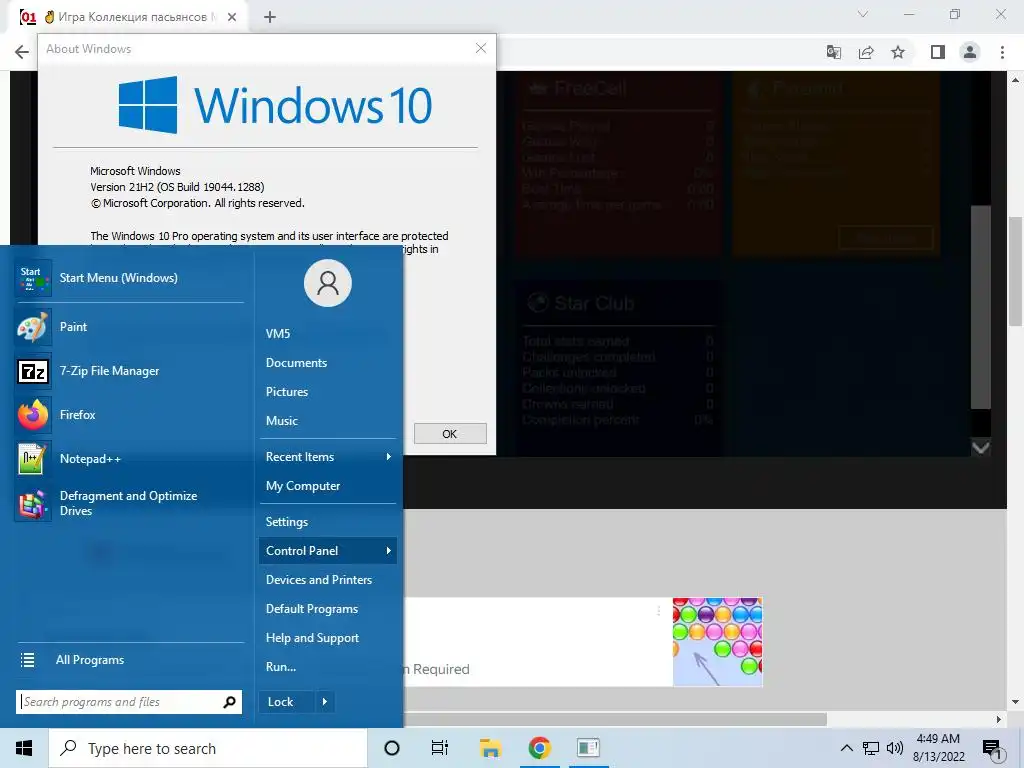Open Task View on the taskbar
1024x768 pixels.
440,748
